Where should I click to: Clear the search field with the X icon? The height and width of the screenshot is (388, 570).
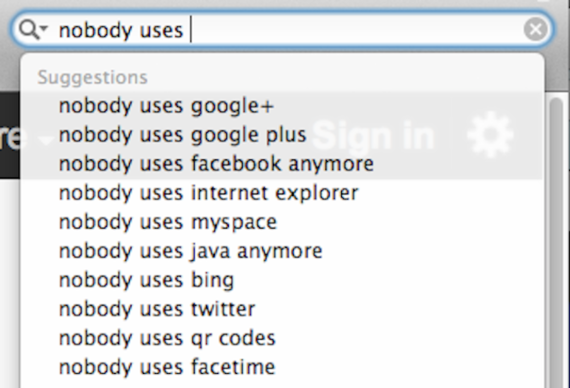[535, 29]
